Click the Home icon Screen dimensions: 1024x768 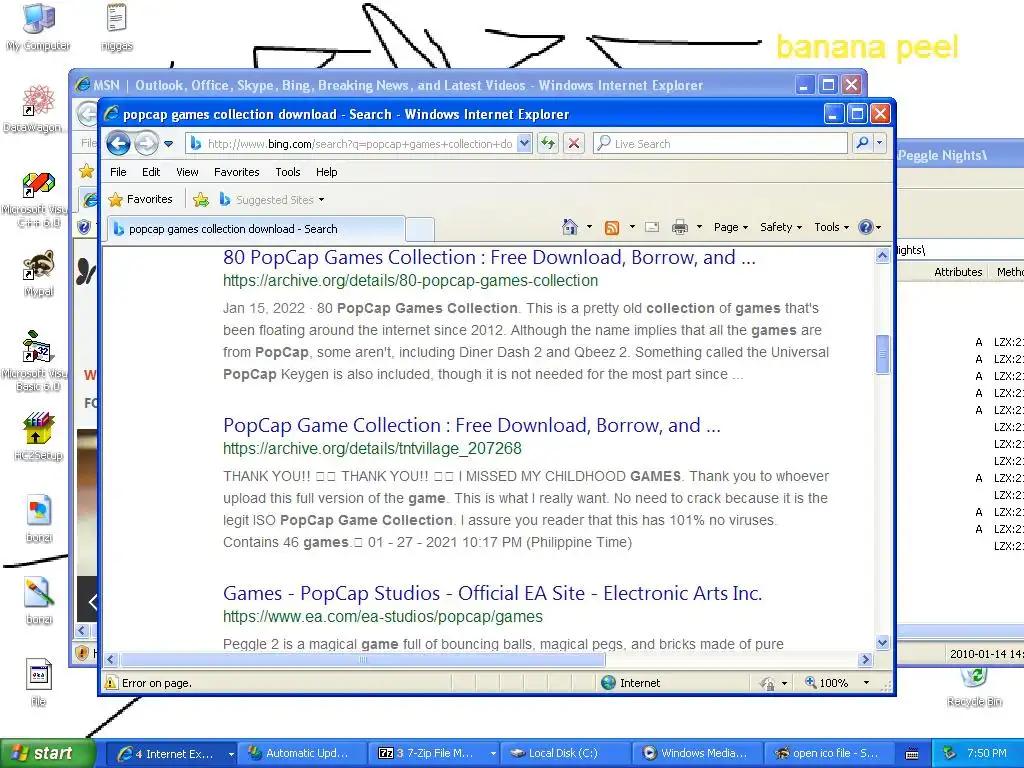pyautogui.click(x=569, y=227)
